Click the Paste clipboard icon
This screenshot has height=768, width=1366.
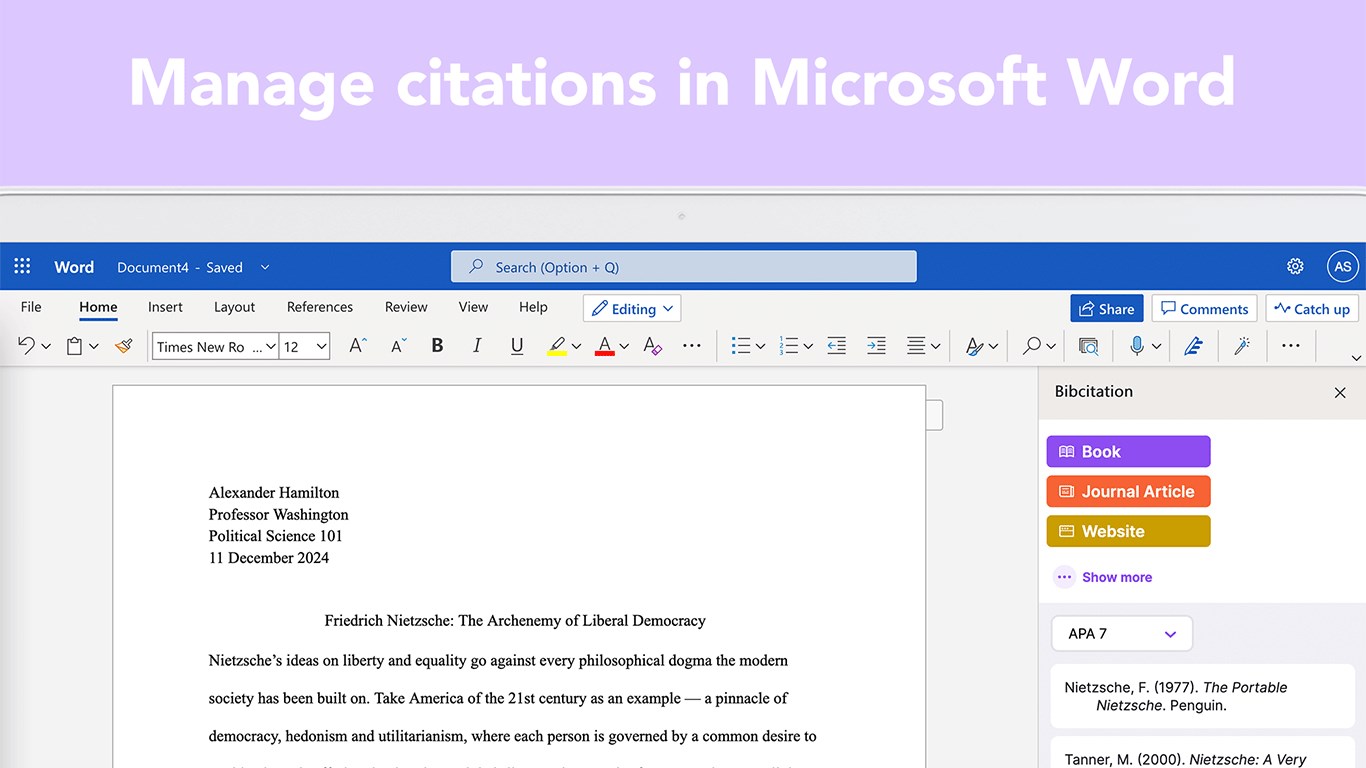click(x=74, y=346)
